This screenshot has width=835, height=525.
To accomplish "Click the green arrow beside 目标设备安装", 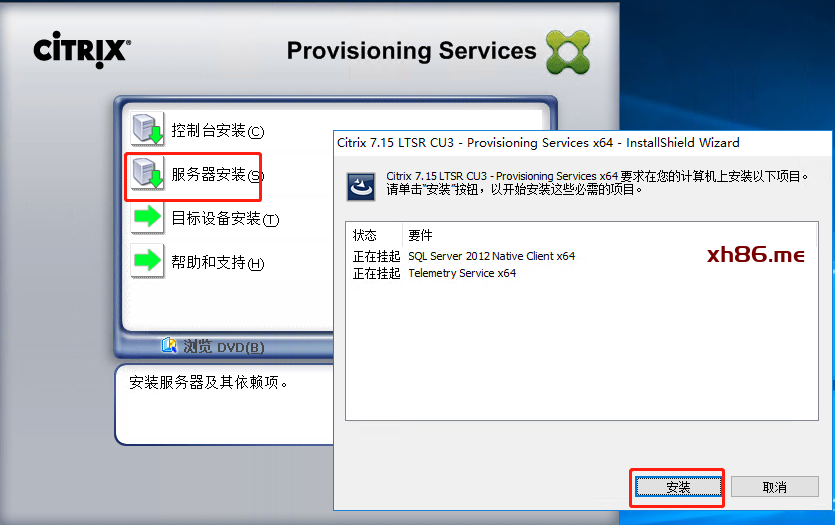I will coord(148,218).
